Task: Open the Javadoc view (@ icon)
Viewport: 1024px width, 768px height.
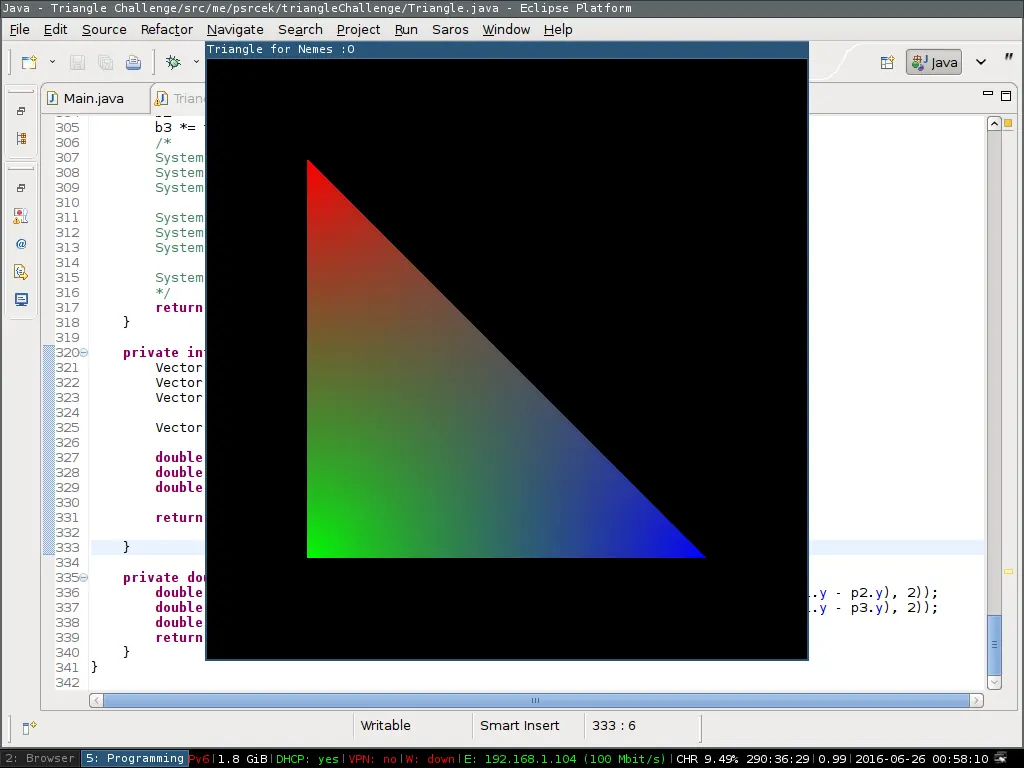Action: [21, 243]
